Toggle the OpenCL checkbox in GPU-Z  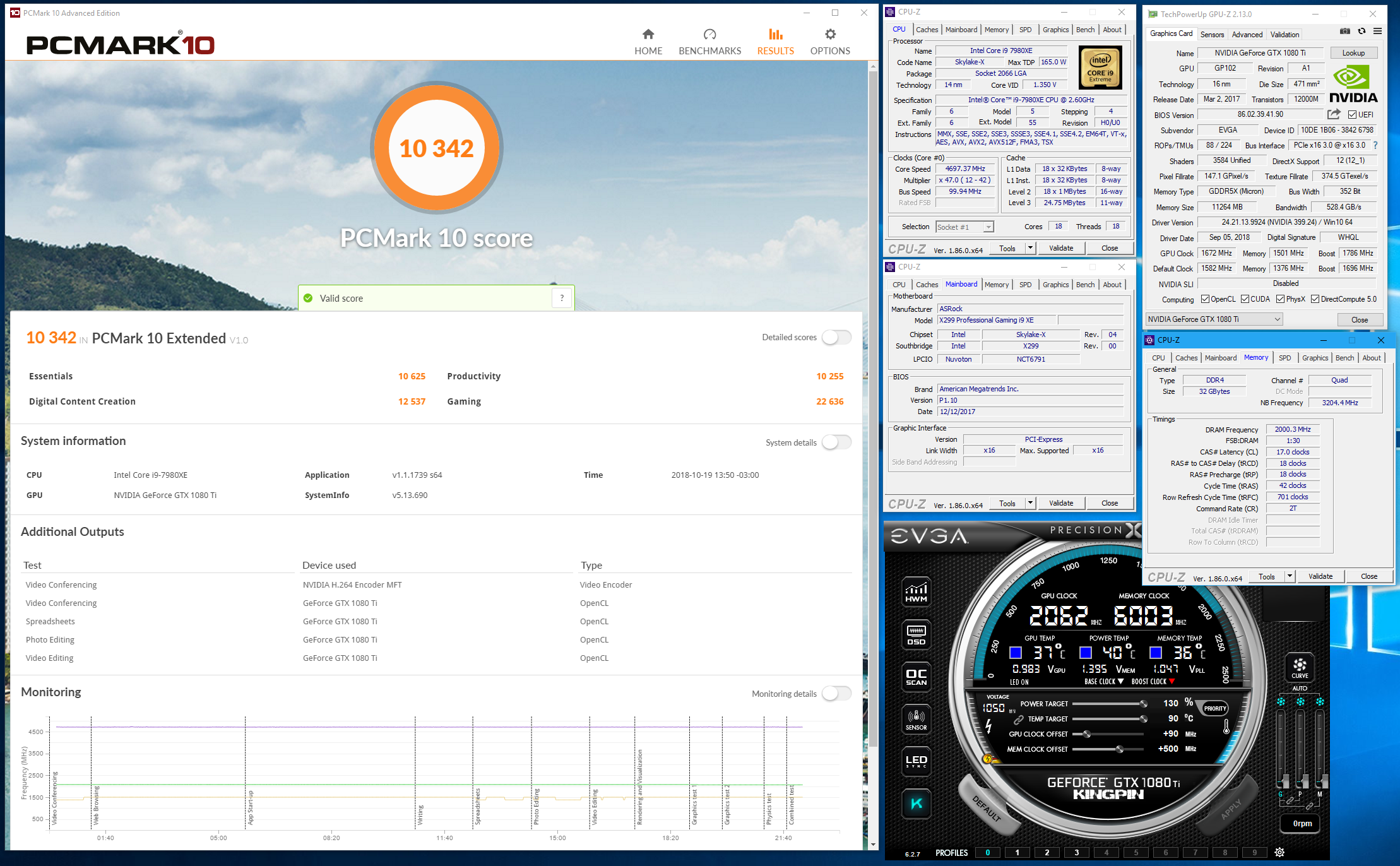coord(1205,299)
